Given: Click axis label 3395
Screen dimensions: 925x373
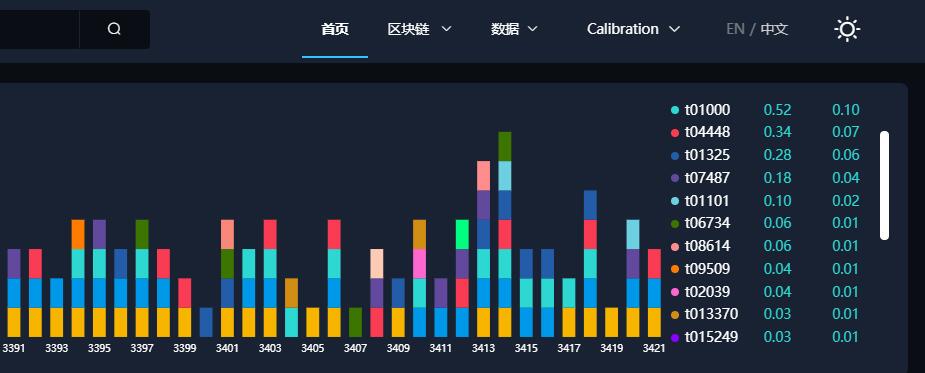Looking at the screenshot, I should pos(99,349).
